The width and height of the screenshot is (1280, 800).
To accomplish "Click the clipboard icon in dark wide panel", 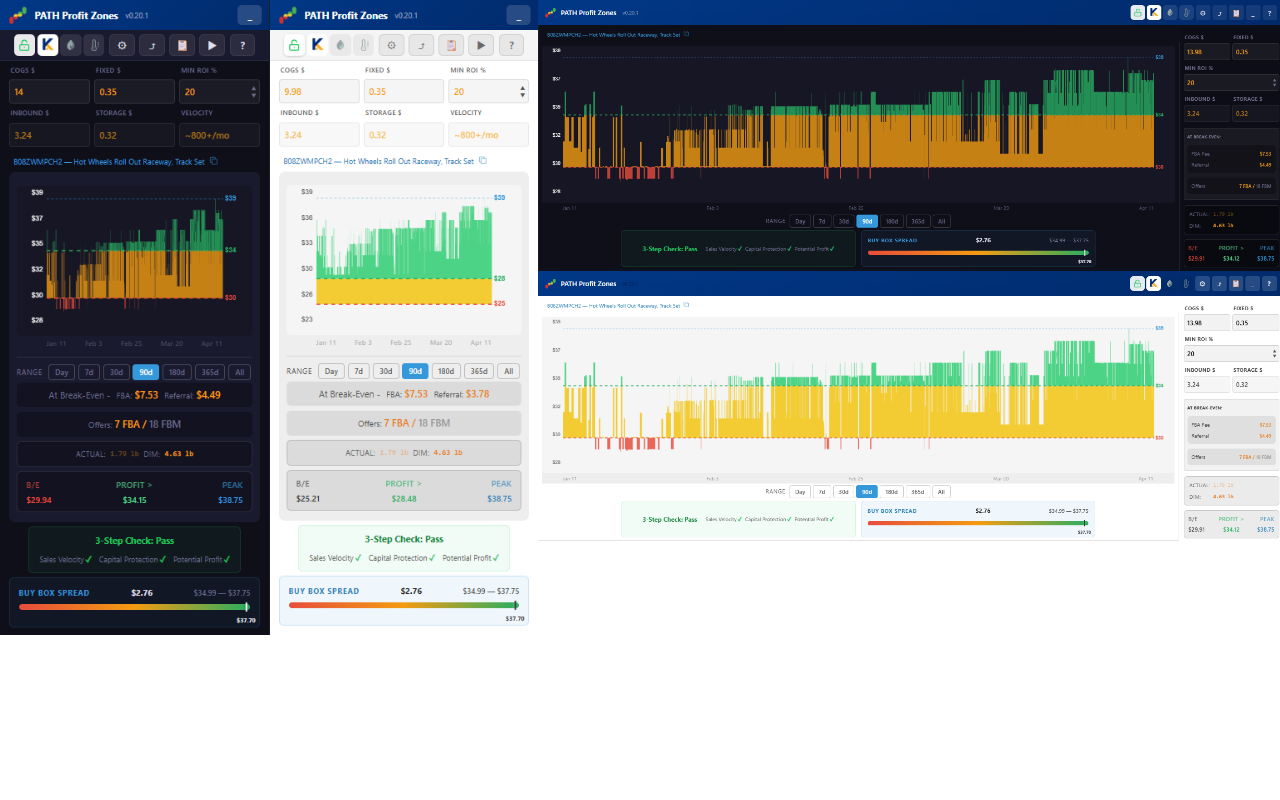I will click(x=1236, y=13).
